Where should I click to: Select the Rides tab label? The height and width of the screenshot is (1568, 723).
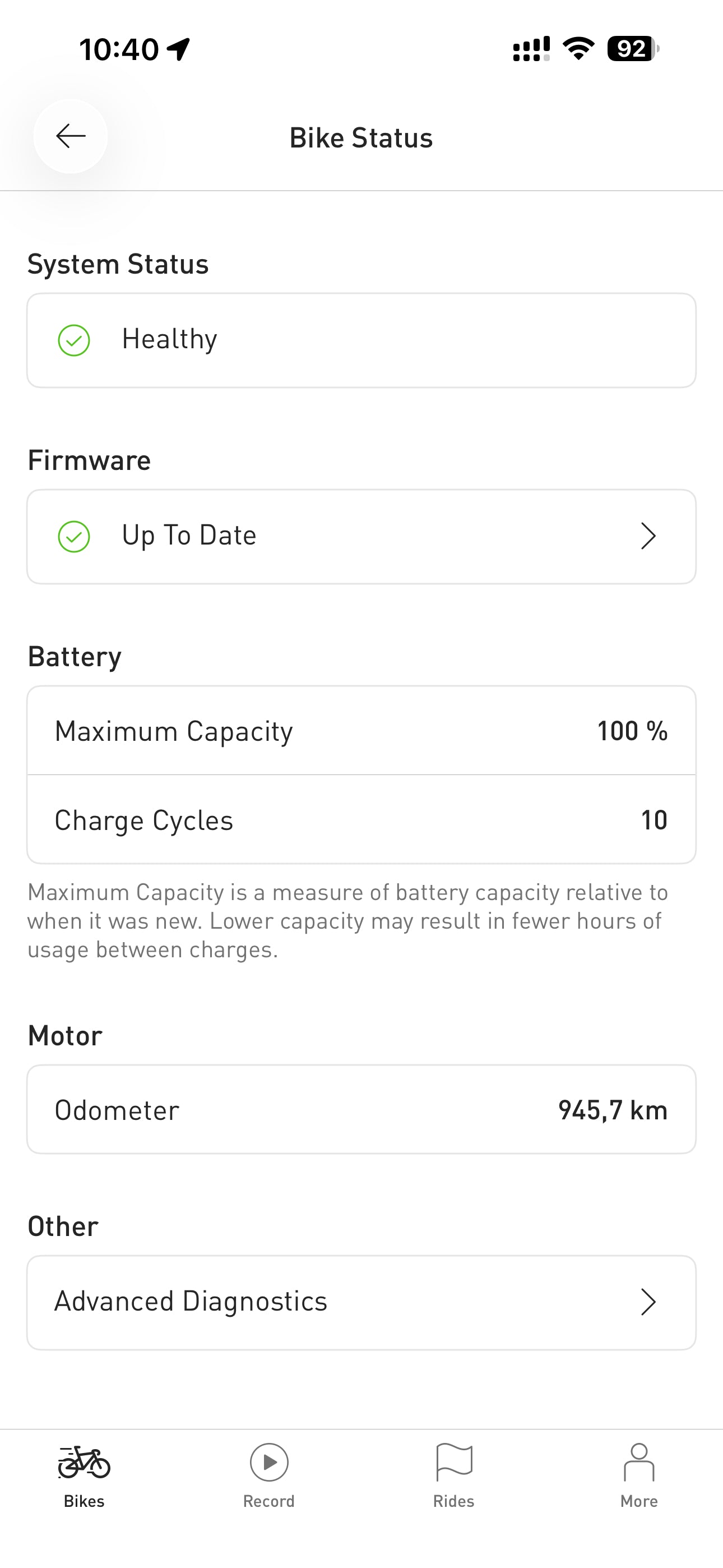click(454, 1501)
